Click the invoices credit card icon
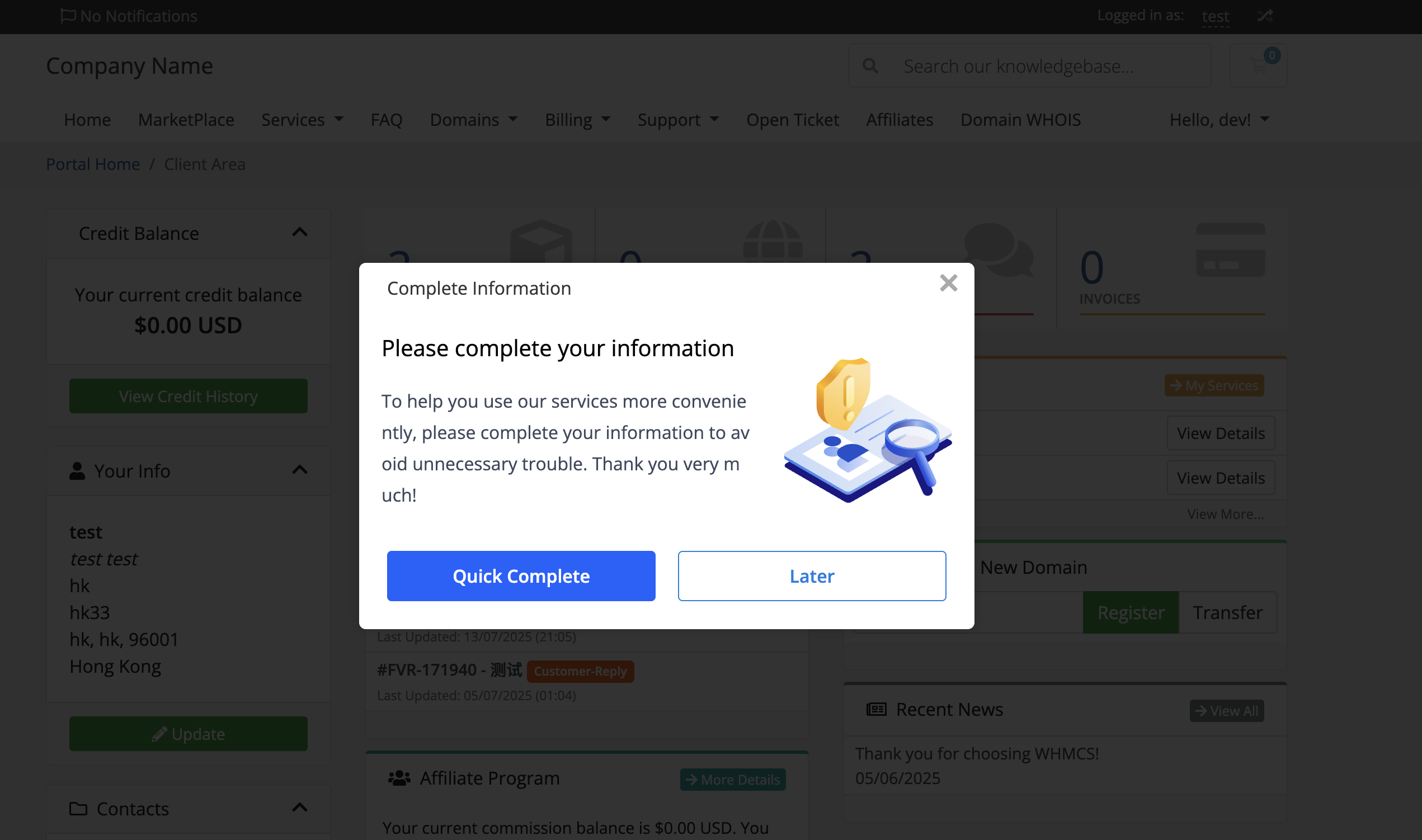Image resolution: width=1422 pixels, height=840 pixels. click(1230, 250)
